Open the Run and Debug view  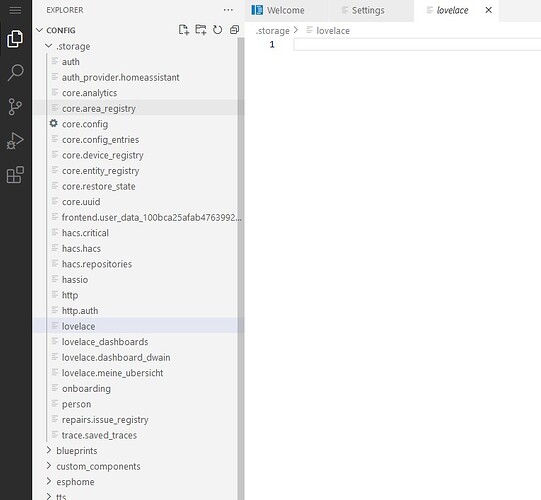15,140
